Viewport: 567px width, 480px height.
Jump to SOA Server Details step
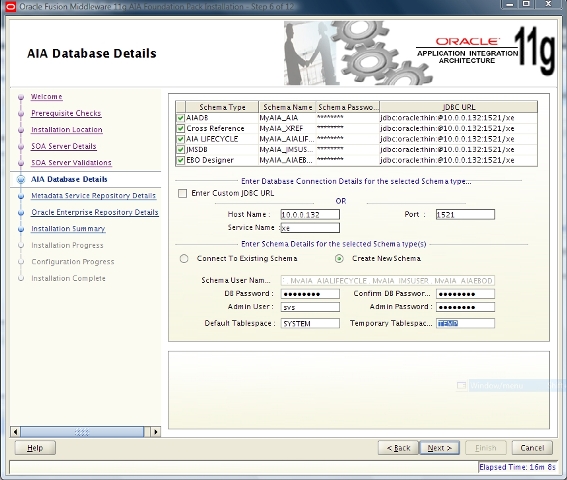64,146
